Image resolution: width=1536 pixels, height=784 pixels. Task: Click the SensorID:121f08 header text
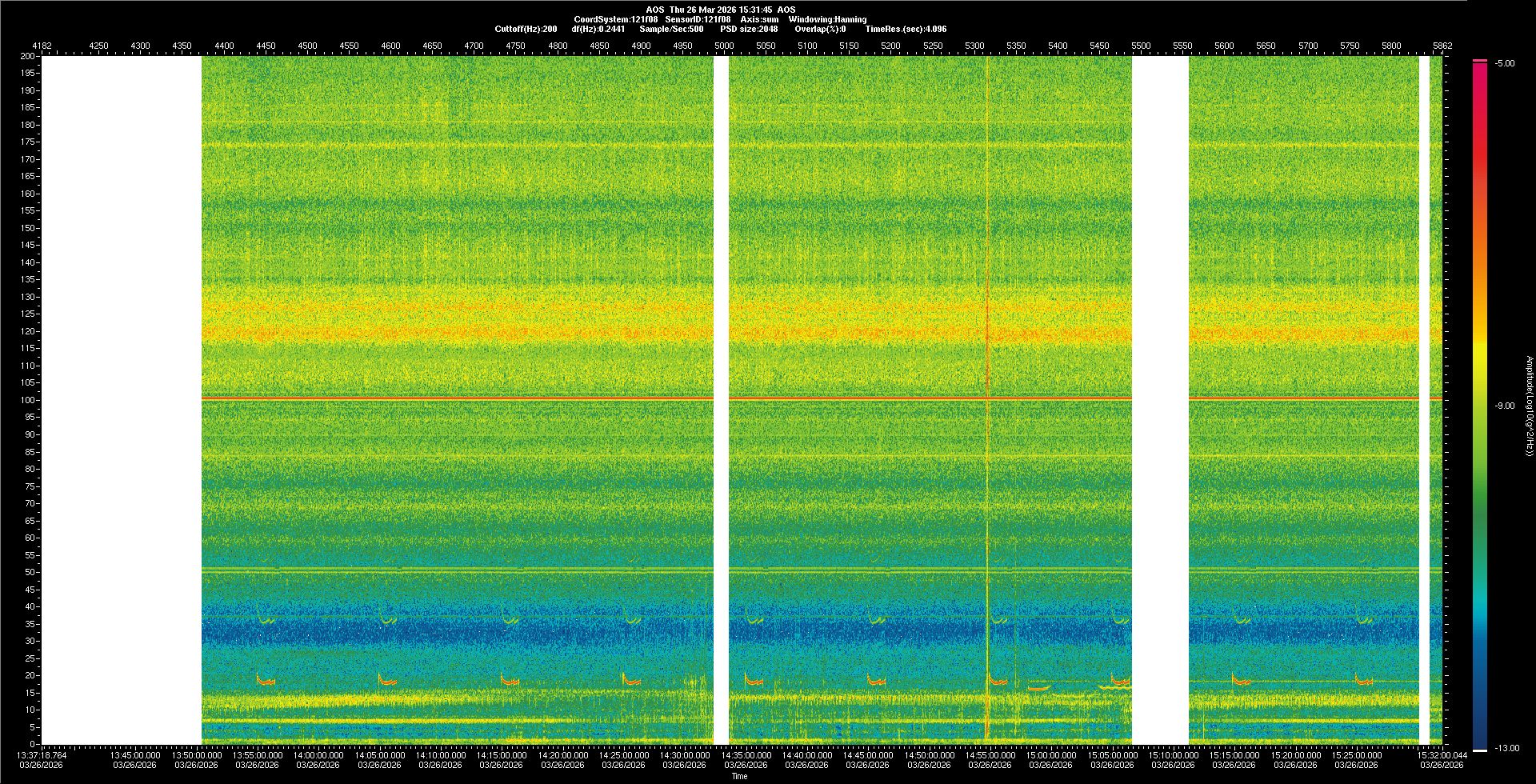pos(698,19)
